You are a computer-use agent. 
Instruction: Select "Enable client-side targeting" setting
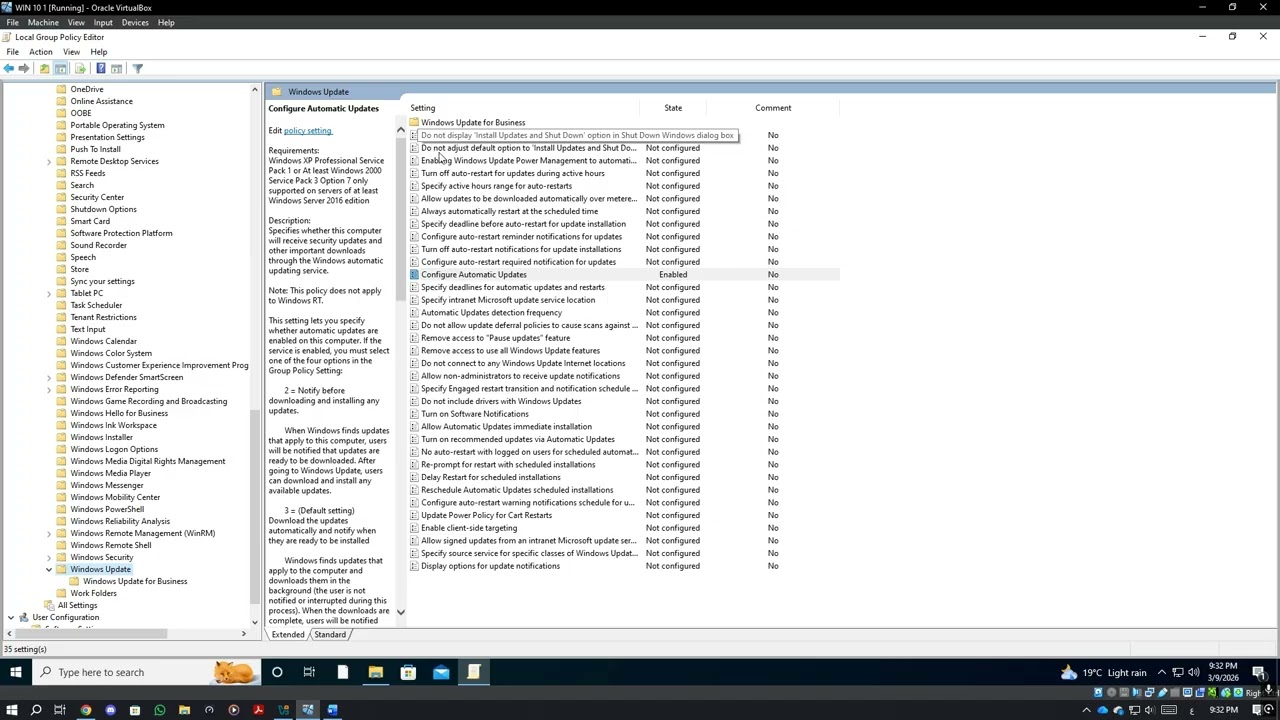pos(469,528)
